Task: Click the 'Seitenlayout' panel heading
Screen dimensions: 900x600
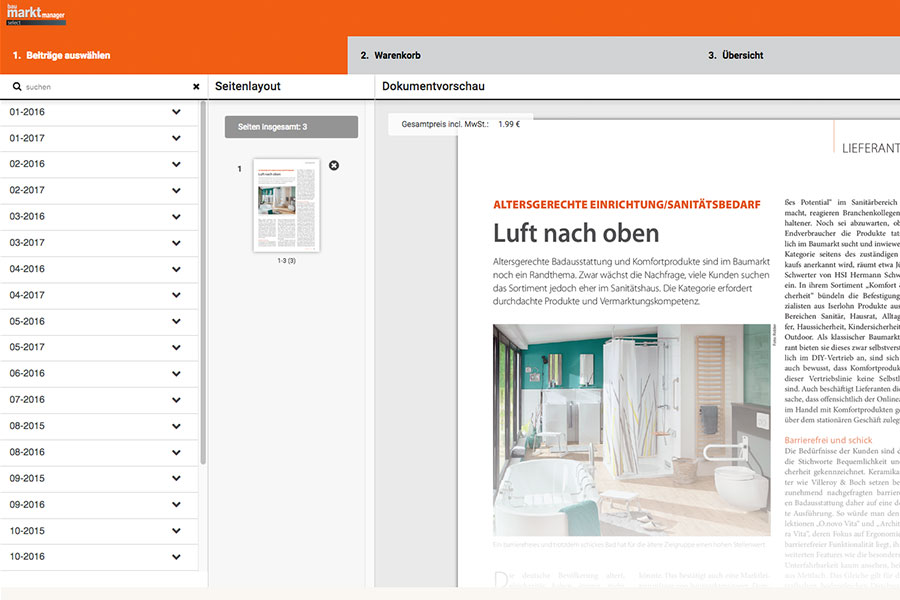Action: [248, 86]
